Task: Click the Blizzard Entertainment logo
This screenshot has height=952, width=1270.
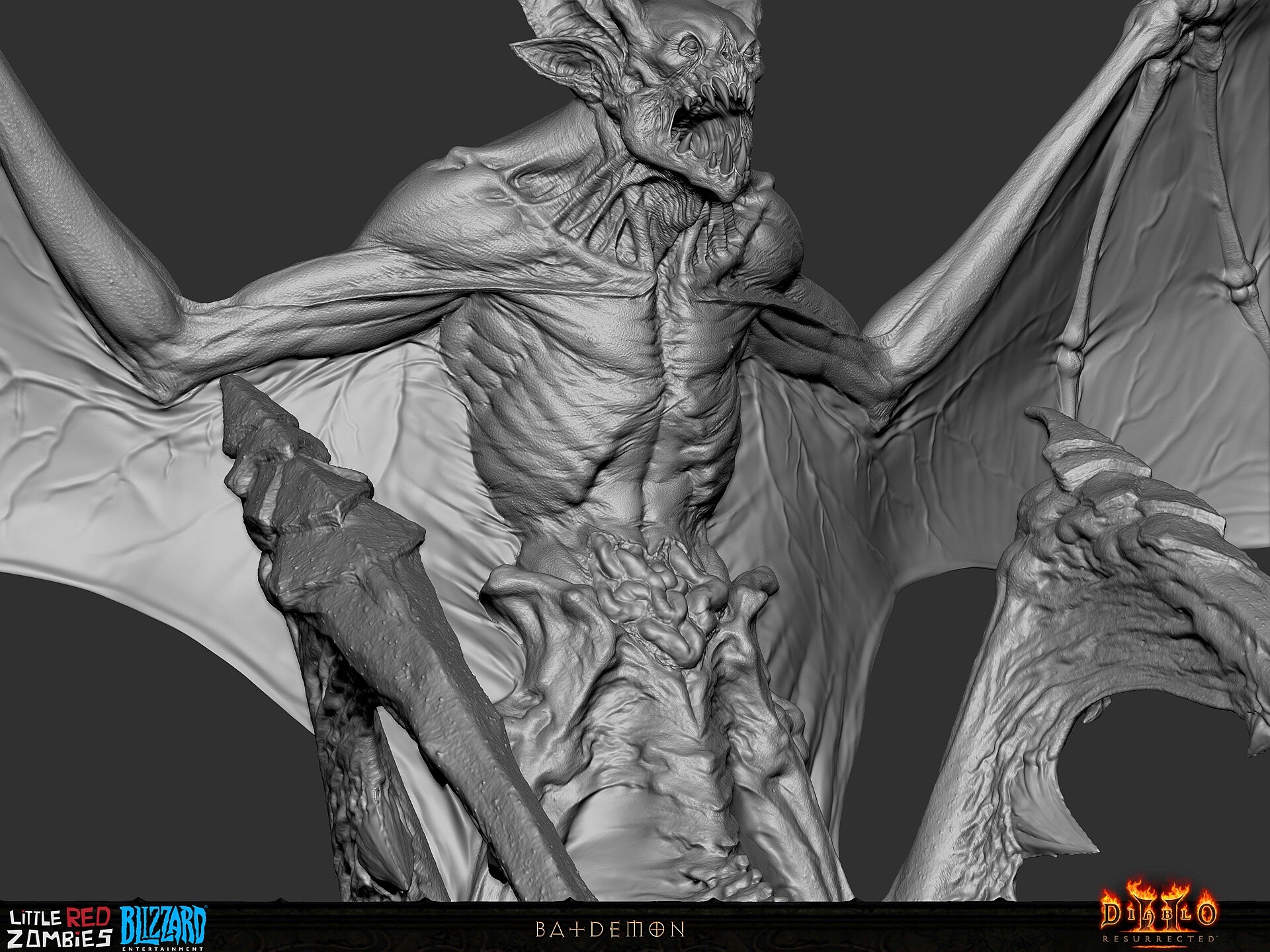Action: 163,928
